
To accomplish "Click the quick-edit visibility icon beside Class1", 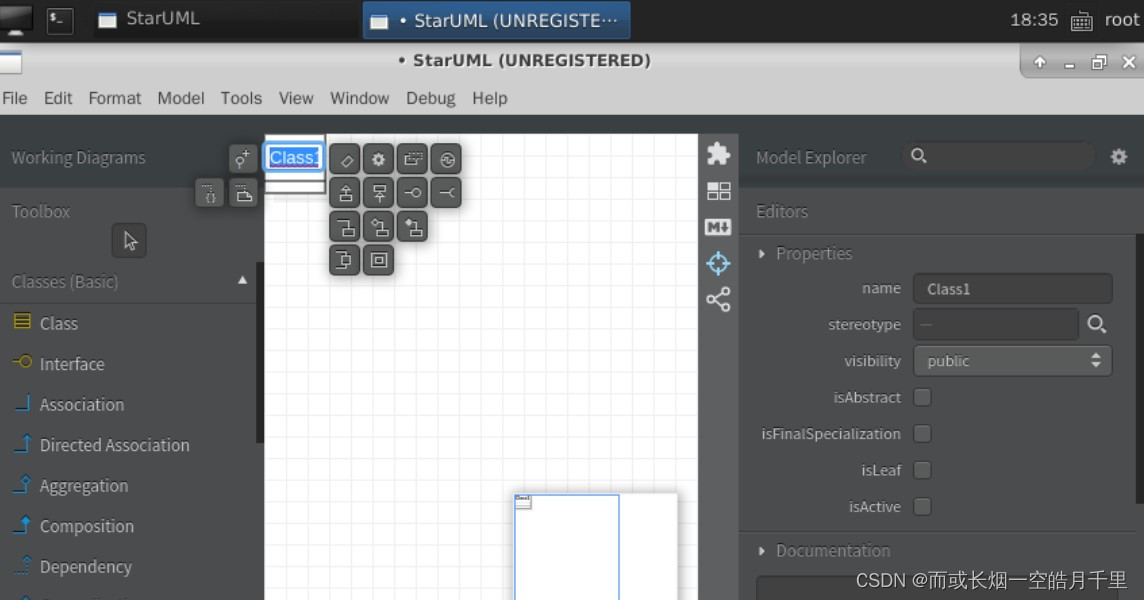I will [242, 158].
